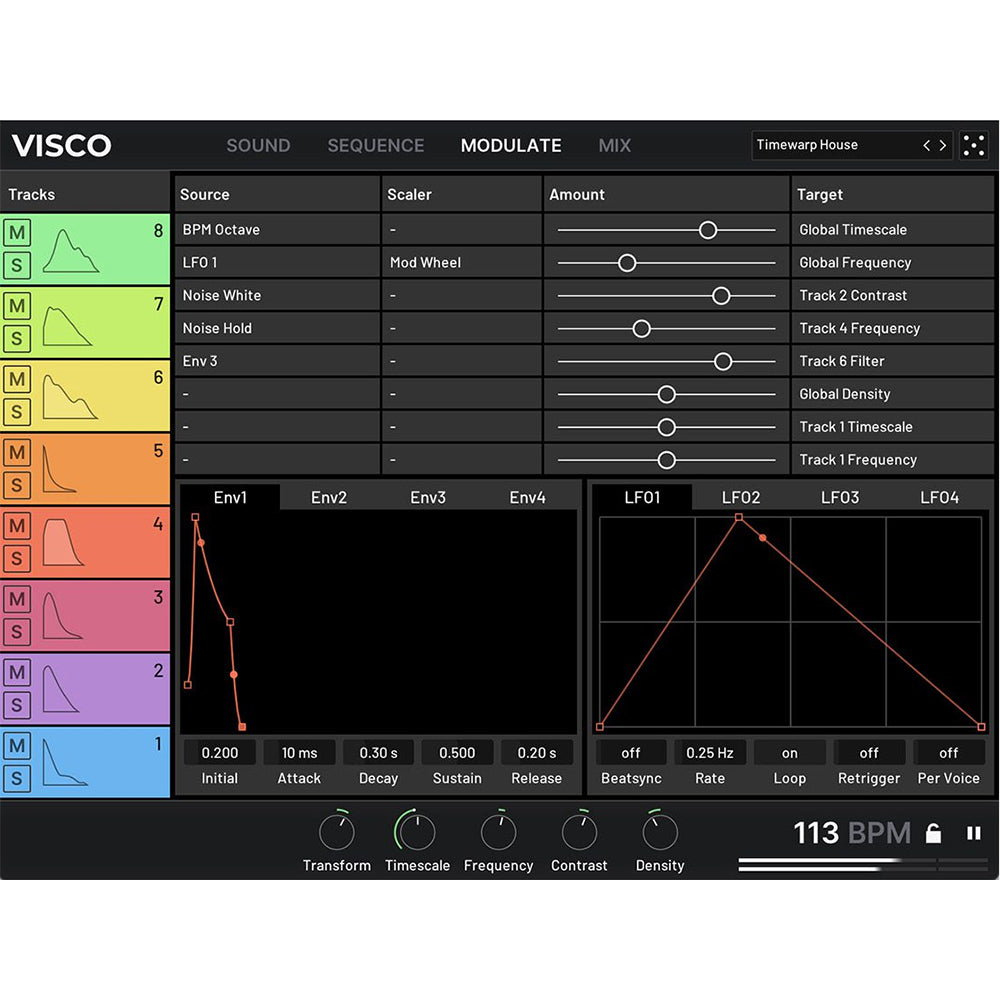Adjust the Density knob
Screen dimensions: 1000x1000
click(x=660, y=831)
